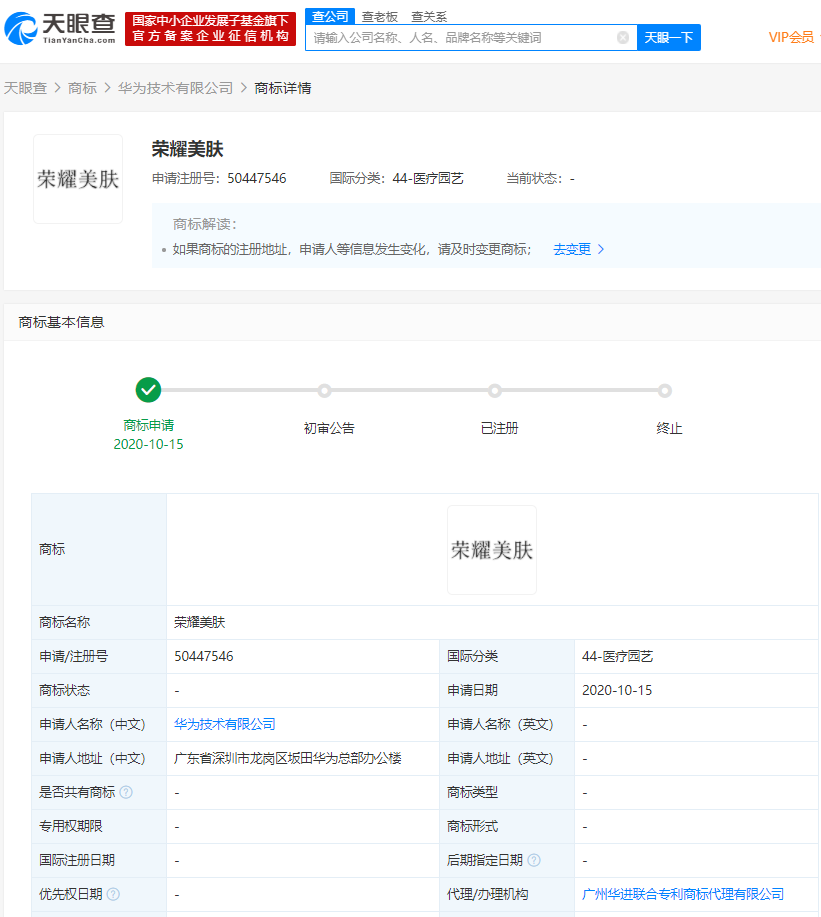Viewport: 821px width, 917px height.
Task: Open the 华为技术有限公司 applicant link
Action: tap(224, 723)
